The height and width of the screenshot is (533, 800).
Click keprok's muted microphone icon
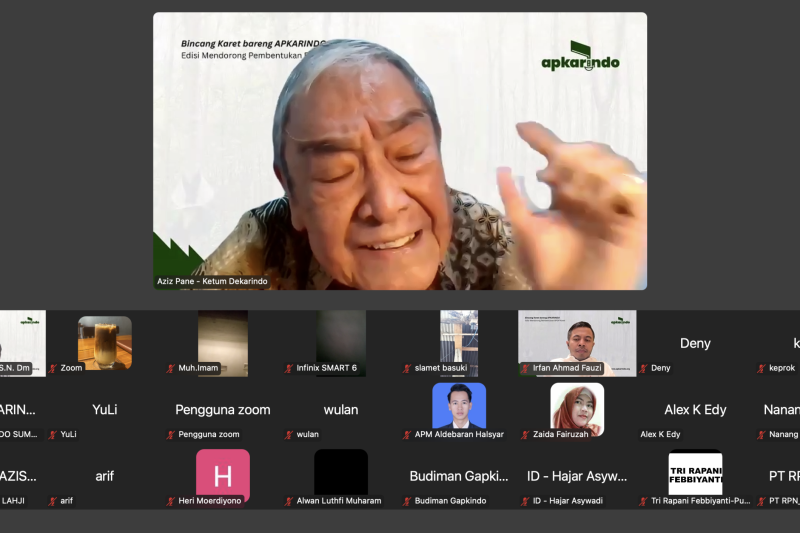click(x=761, y=368)
